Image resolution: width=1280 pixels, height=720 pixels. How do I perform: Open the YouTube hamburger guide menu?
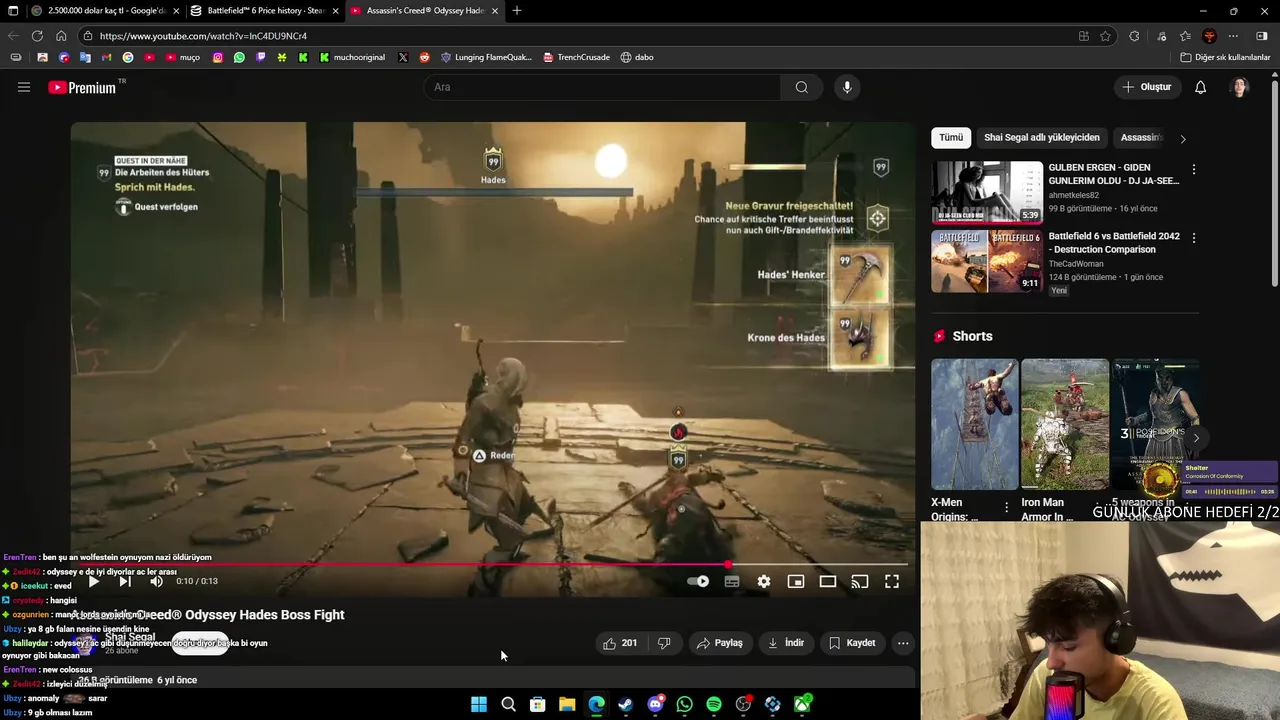(24, 87)
